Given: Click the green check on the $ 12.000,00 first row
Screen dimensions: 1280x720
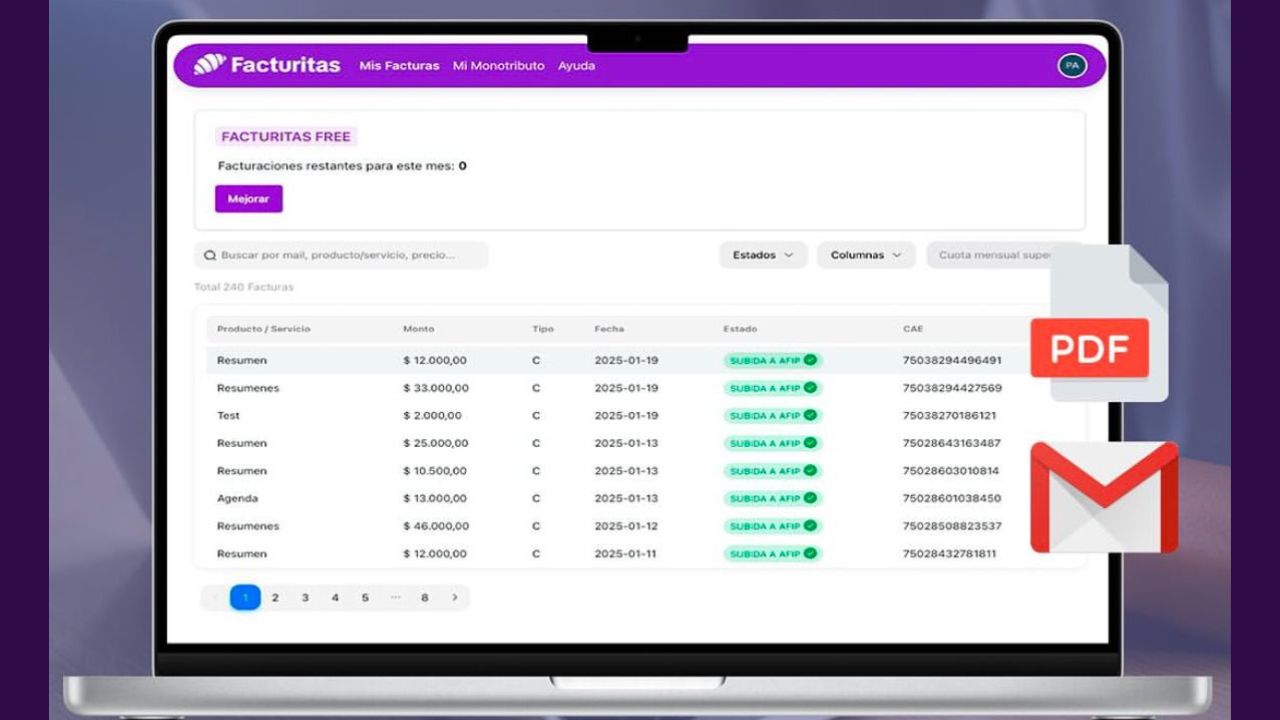Looking at the screenshot, I should pos(810,360).
